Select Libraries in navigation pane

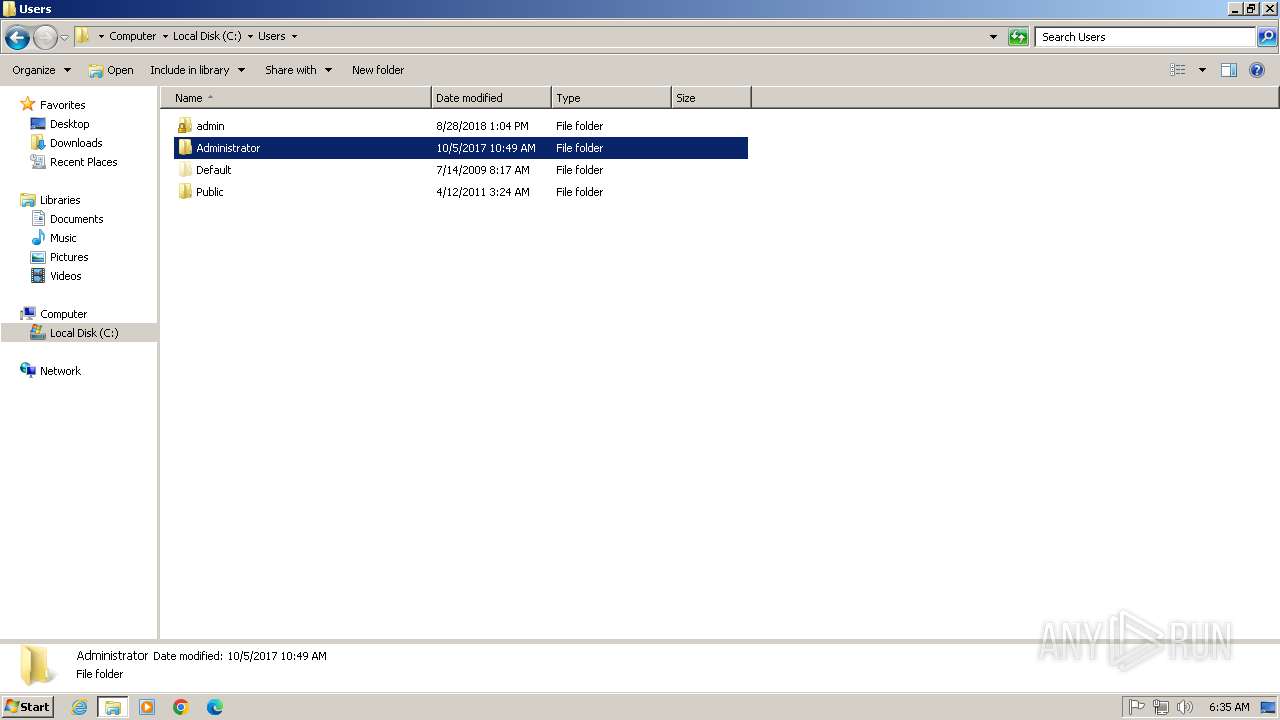[x=60, y=200]
